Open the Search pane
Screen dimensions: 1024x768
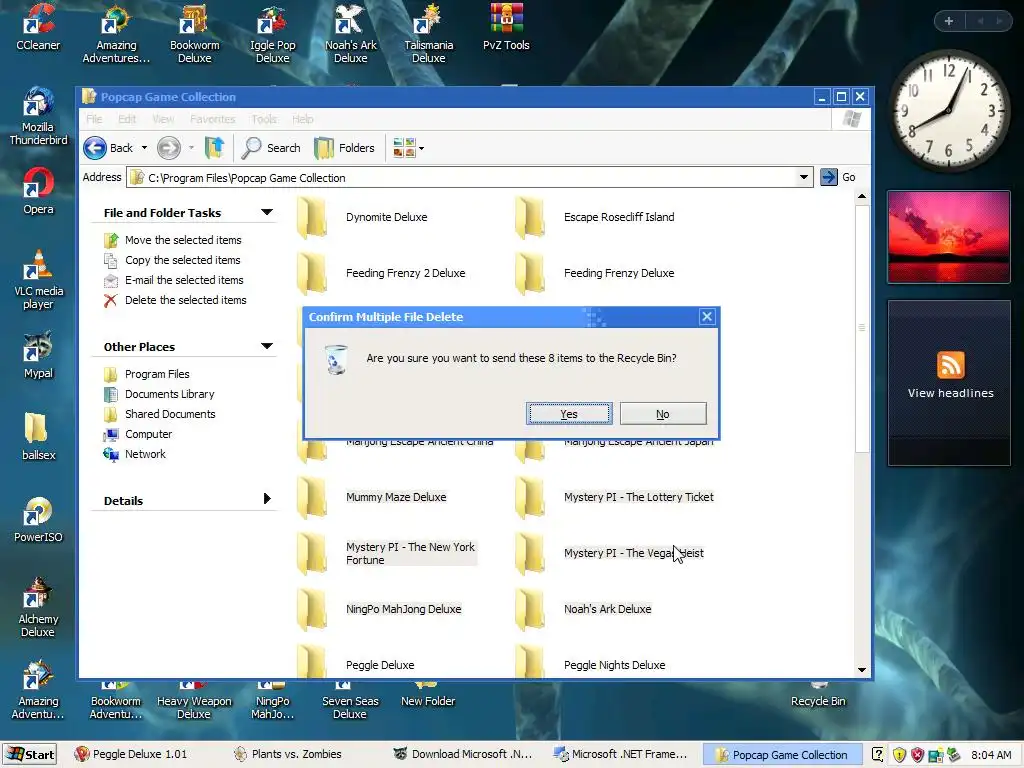pos(270,148)
